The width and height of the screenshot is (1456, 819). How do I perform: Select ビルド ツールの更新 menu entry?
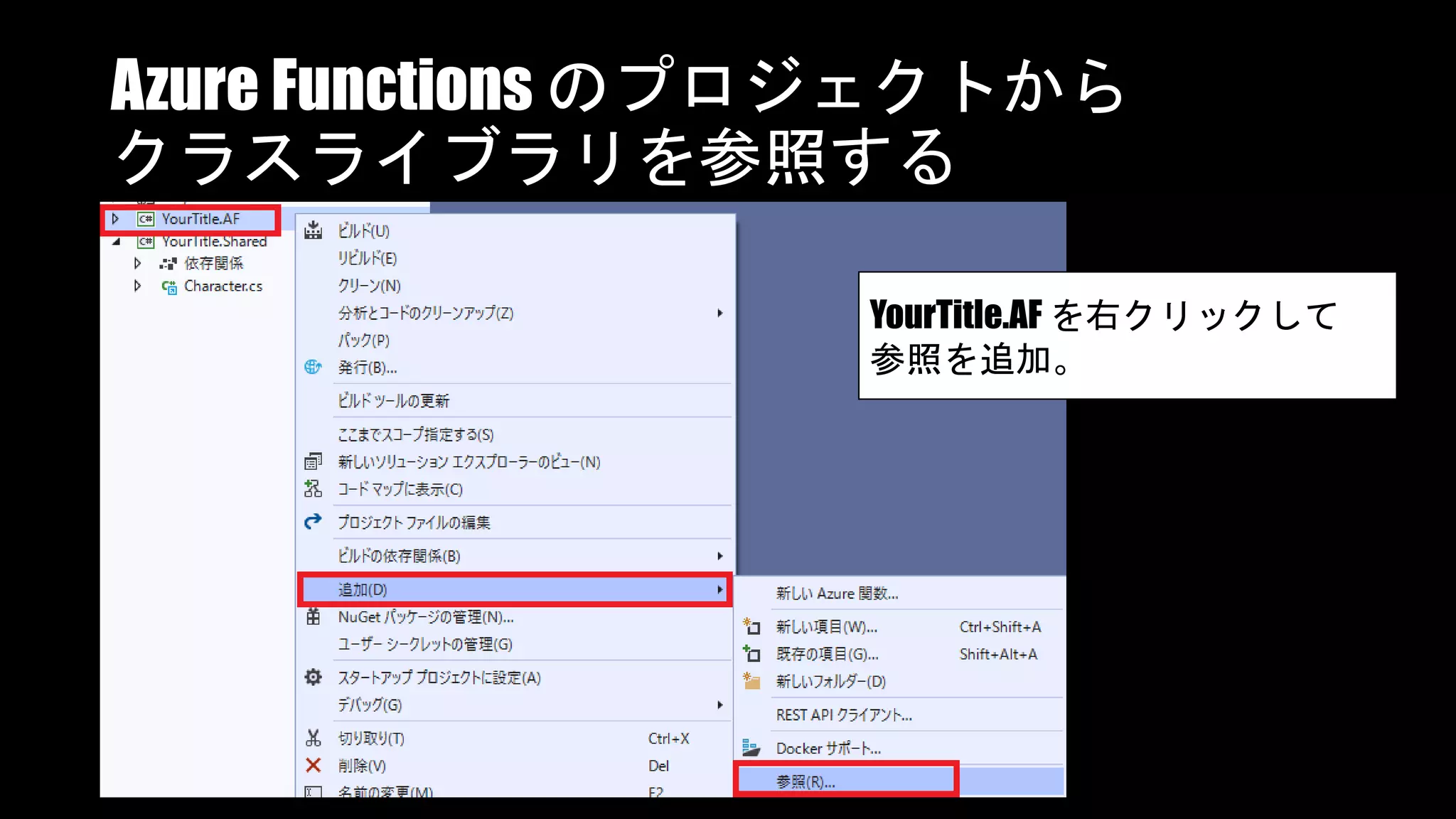[x=515, y=400]
